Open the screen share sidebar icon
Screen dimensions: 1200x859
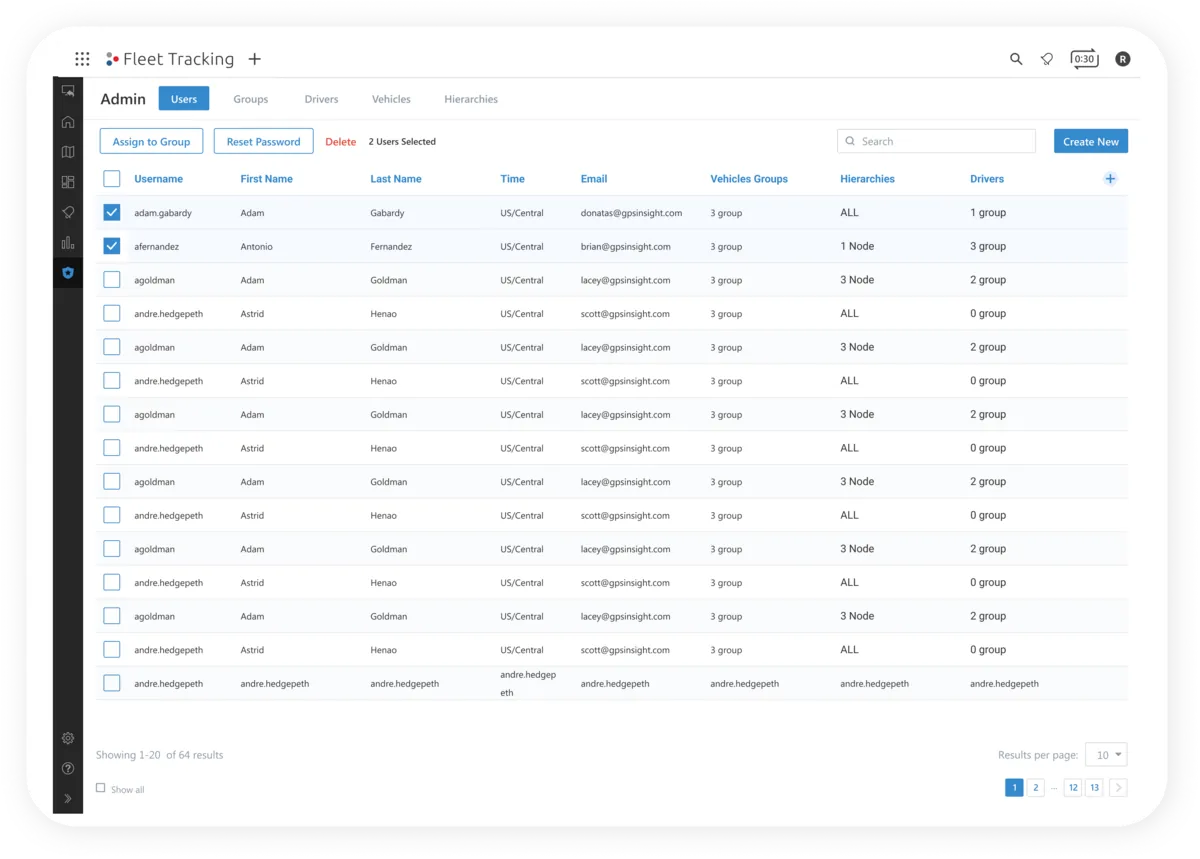[68, 91]
